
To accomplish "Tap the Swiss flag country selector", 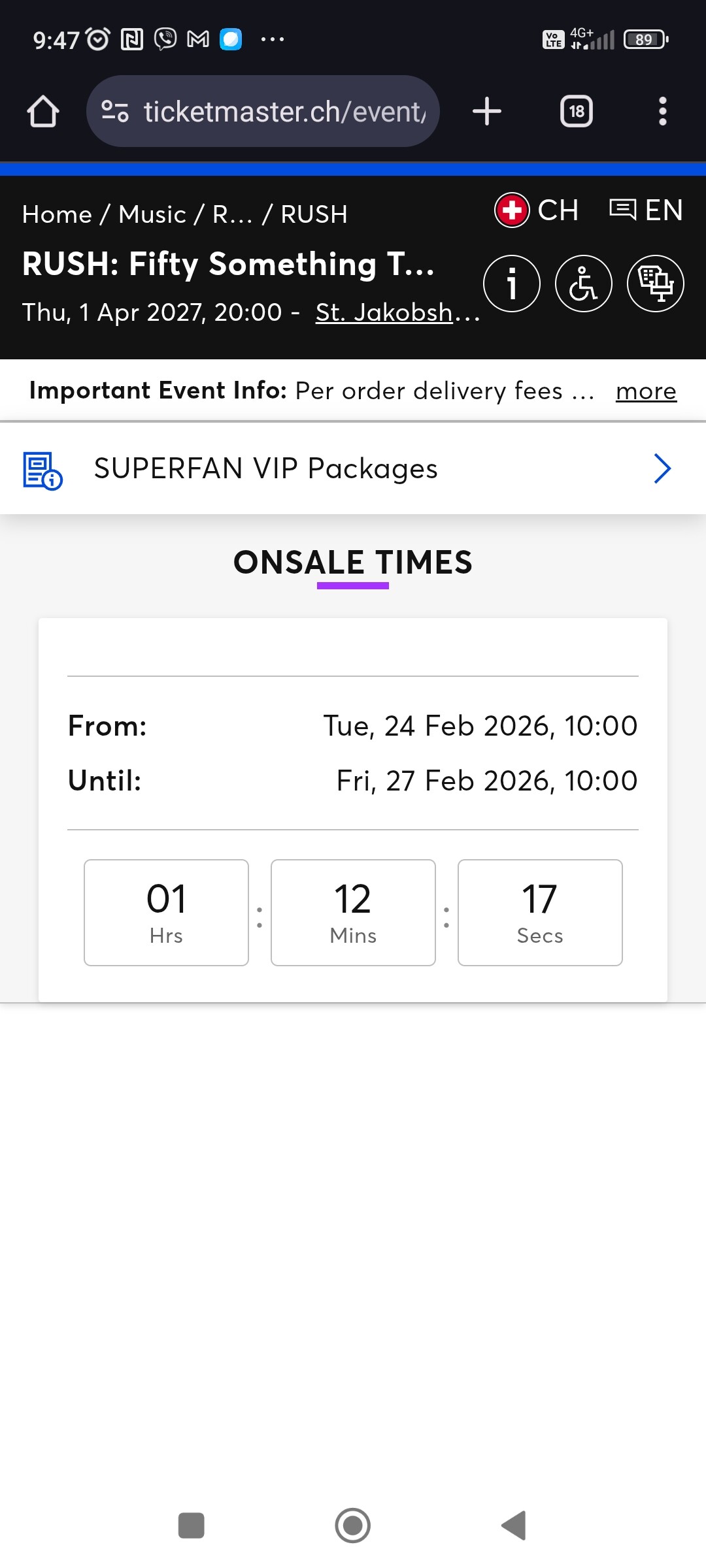I will click(536, 210).
